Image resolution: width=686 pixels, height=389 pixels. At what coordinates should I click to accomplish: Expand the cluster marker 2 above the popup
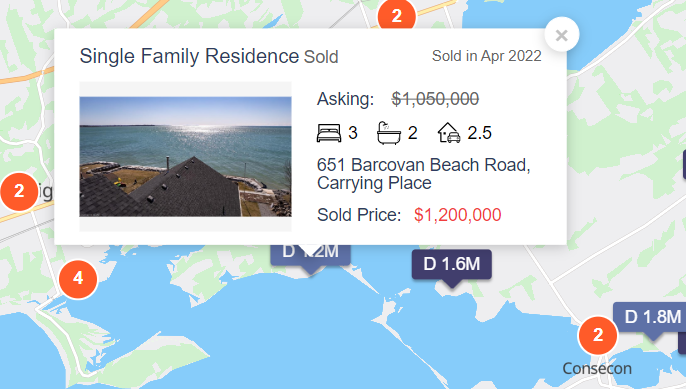pos(396,14)
